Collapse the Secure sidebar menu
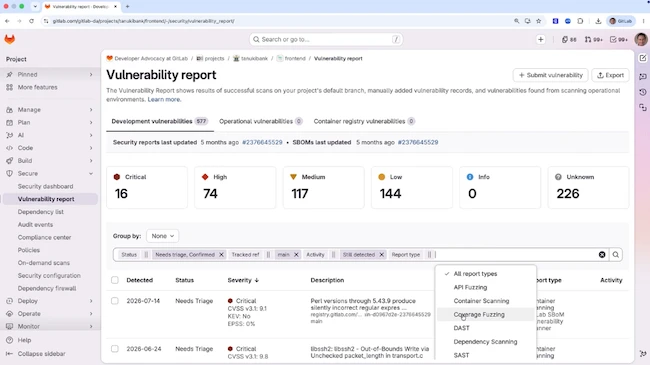 click(50, 173)
